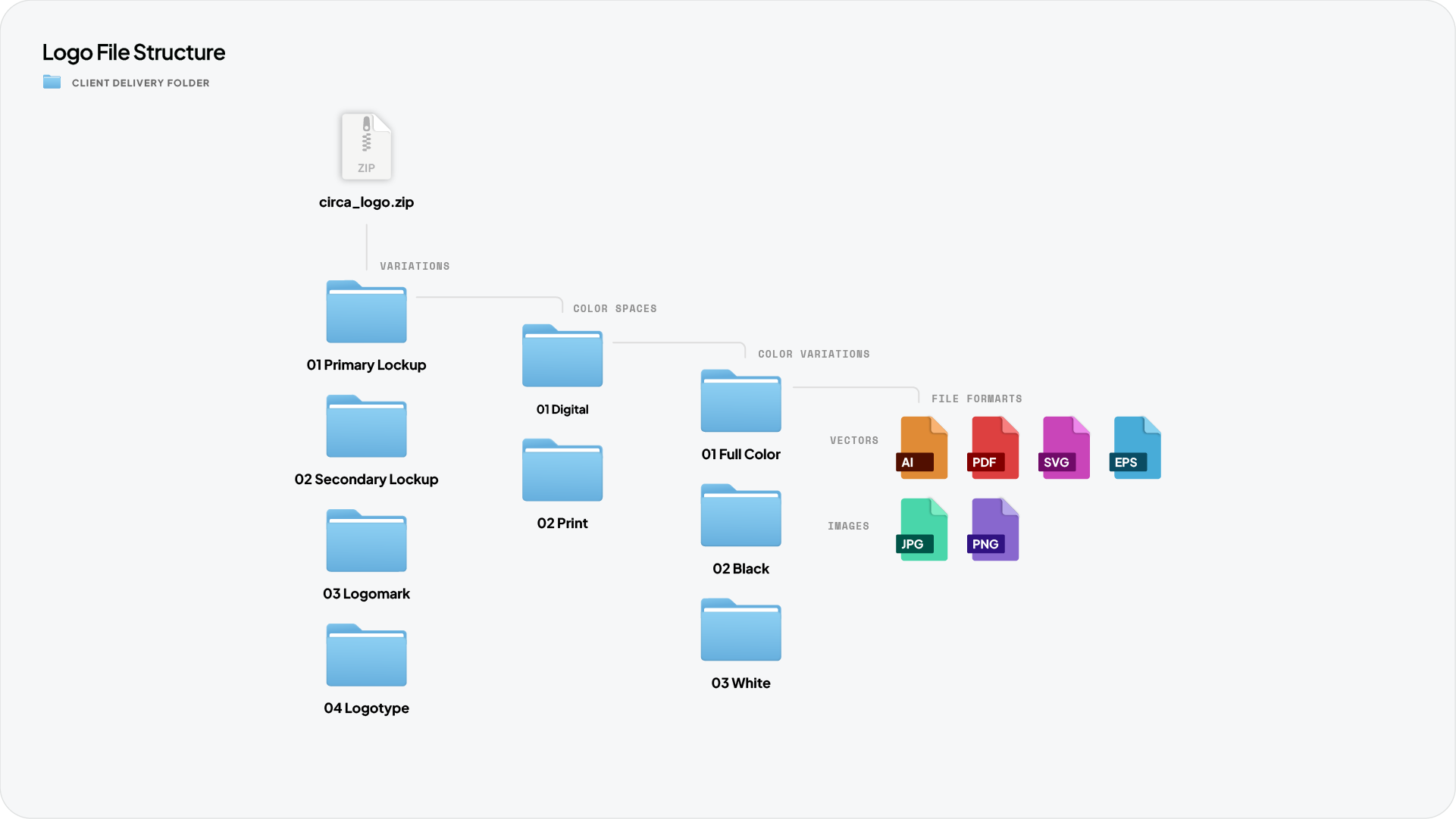
Task: Open the 01 Full Color folder
Action: pyautogui.click(x=741, y=402)
